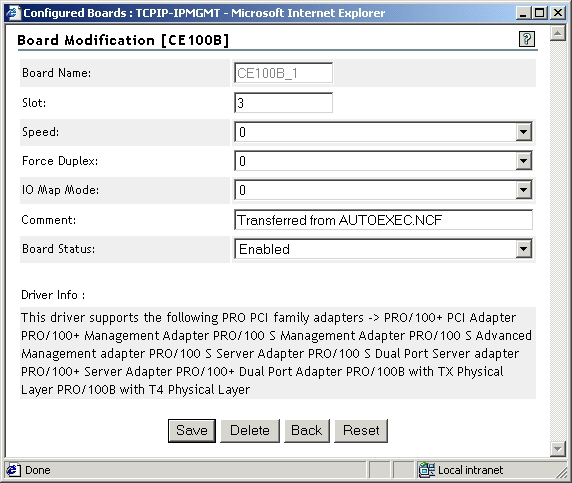Click the "Board Name:" label
Viewport: 572px width, 483px height.
(x=57, y=73)
